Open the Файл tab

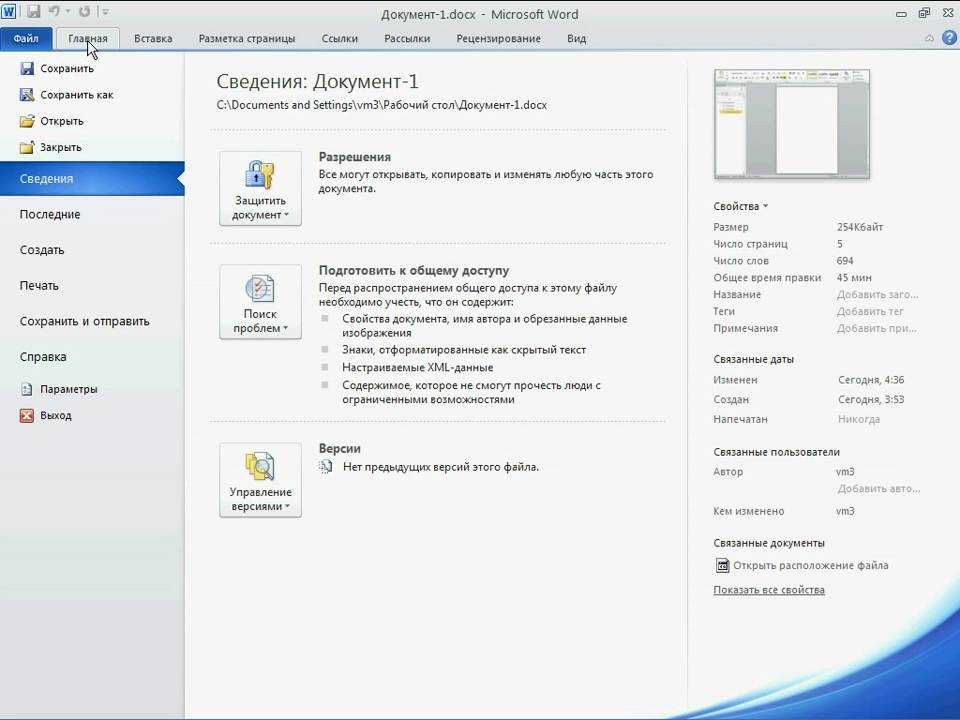[26, 39]
